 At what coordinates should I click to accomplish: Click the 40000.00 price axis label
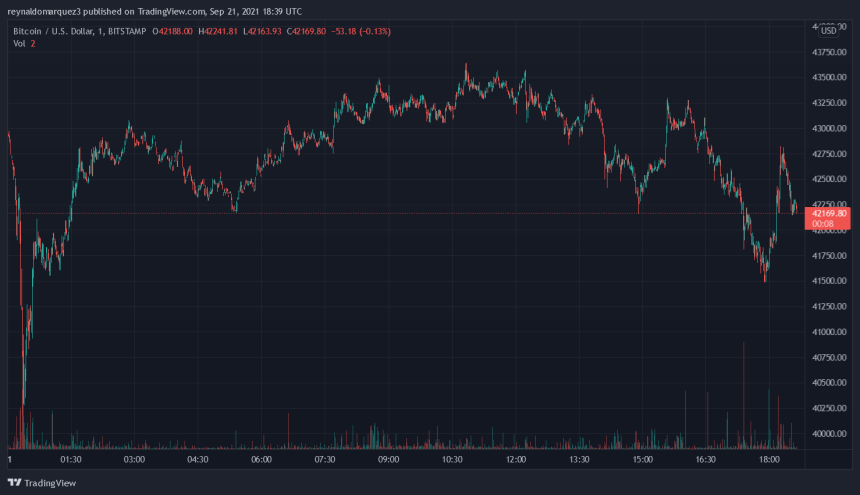[829, 434]
